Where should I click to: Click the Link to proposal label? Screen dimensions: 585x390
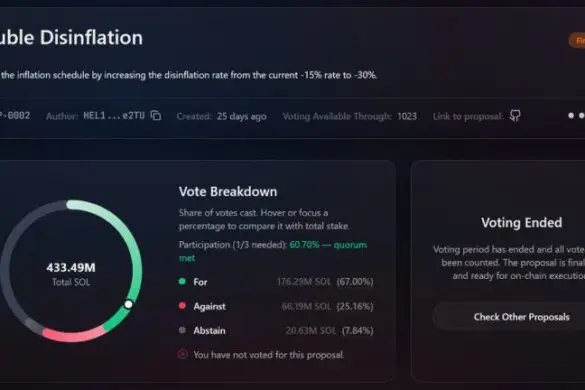point(468,116)
